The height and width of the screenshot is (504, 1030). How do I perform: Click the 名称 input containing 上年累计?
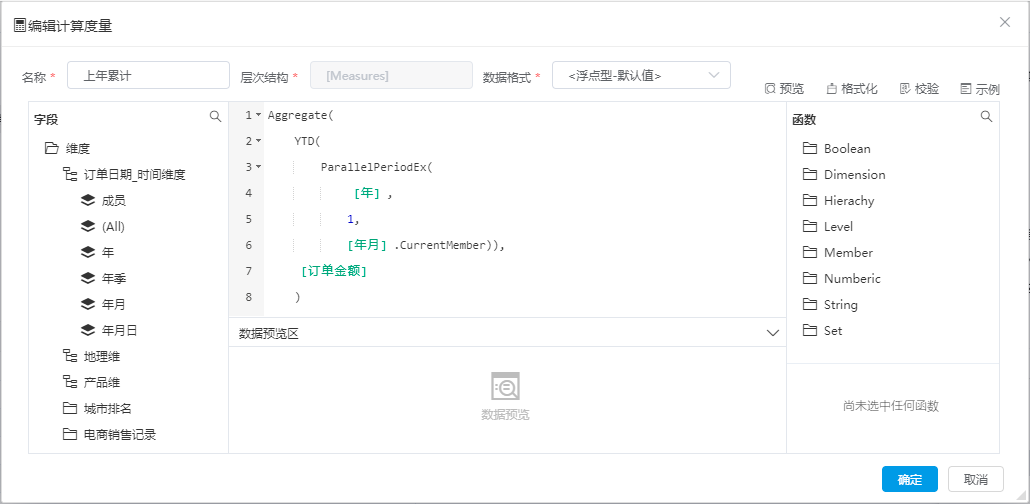pyautogui.click(x=148, y=75)
